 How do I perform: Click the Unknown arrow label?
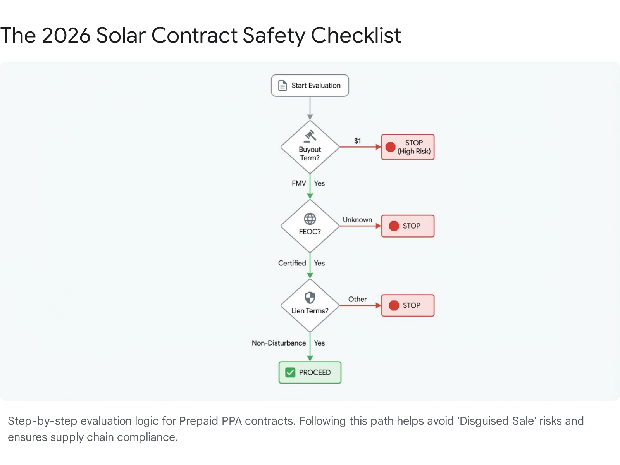click(357, 219)
